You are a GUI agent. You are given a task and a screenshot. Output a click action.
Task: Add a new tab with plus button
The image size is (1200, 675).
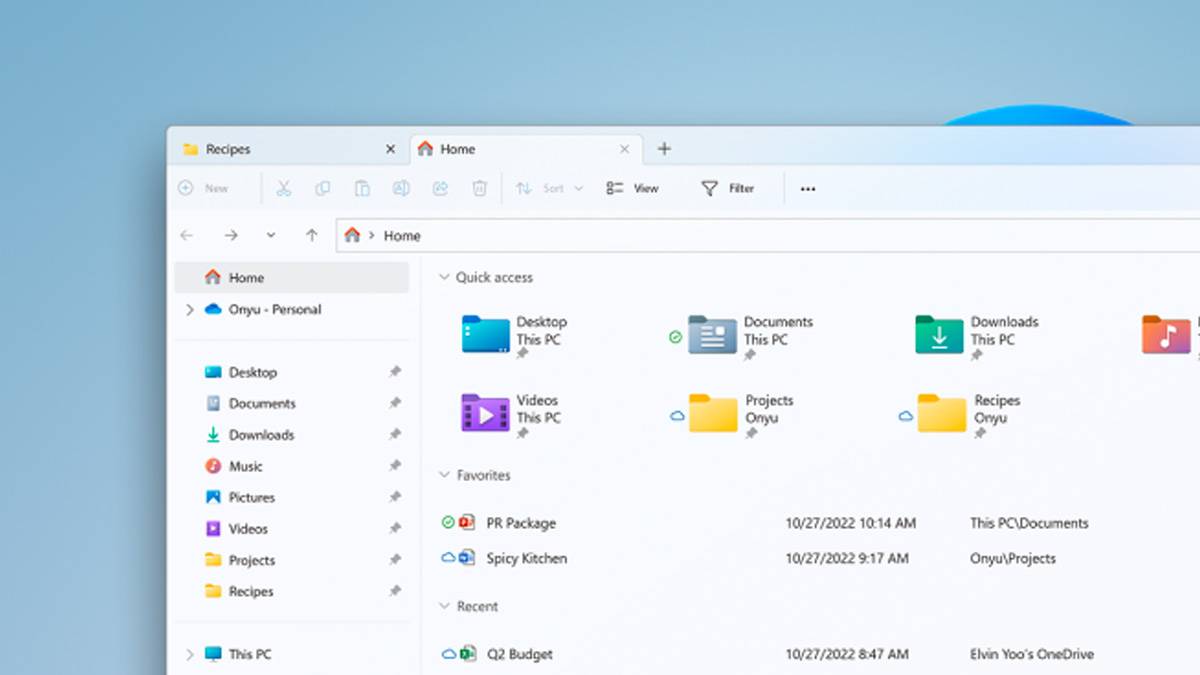click(x=664, y=149)
